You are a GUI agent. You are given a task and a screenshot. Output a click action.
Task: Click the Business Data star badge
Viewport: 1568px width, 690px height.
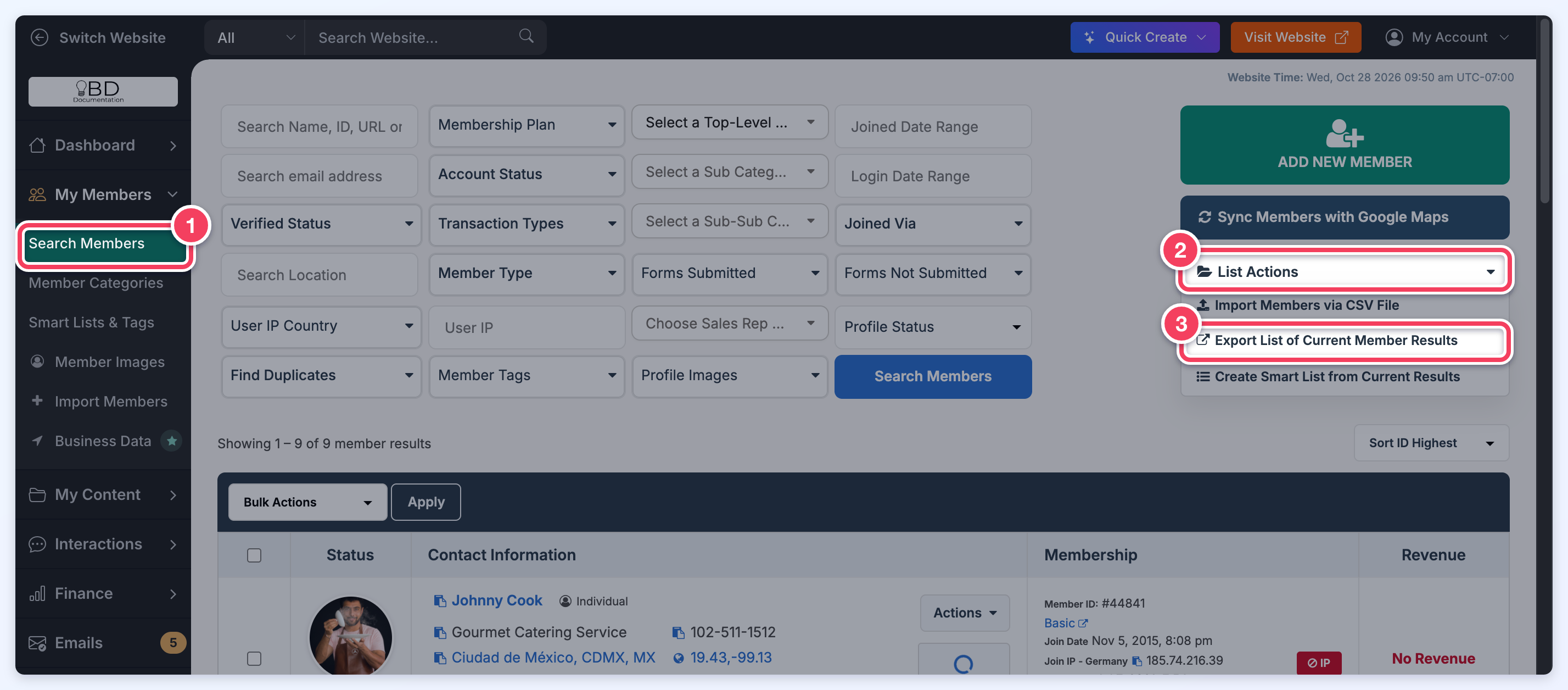(172, 441)
